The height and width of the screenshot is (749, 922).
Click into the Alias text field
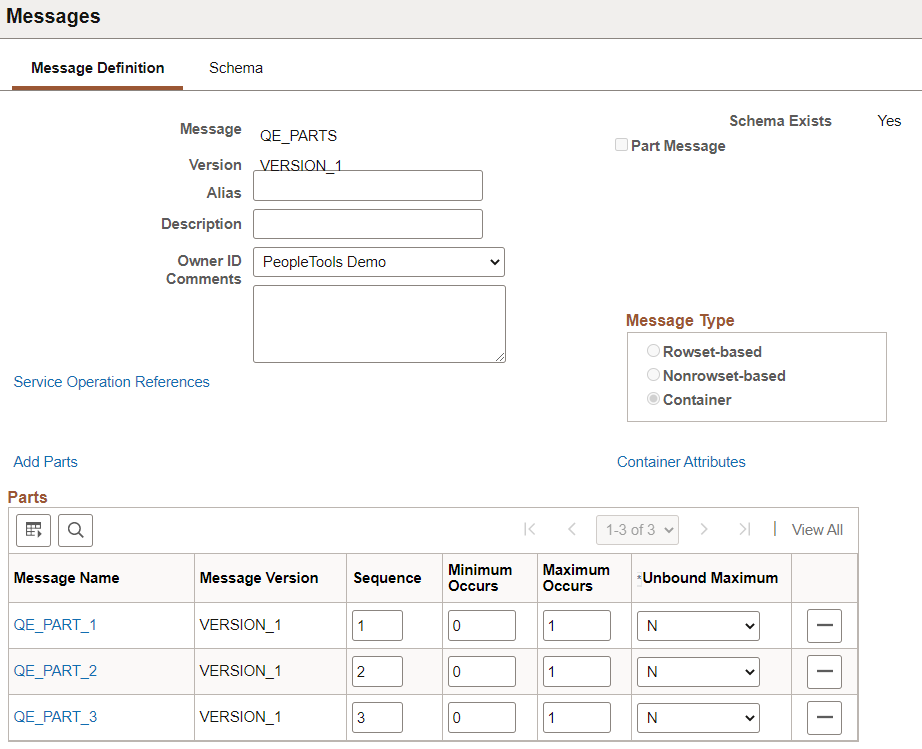pos(368,186)
